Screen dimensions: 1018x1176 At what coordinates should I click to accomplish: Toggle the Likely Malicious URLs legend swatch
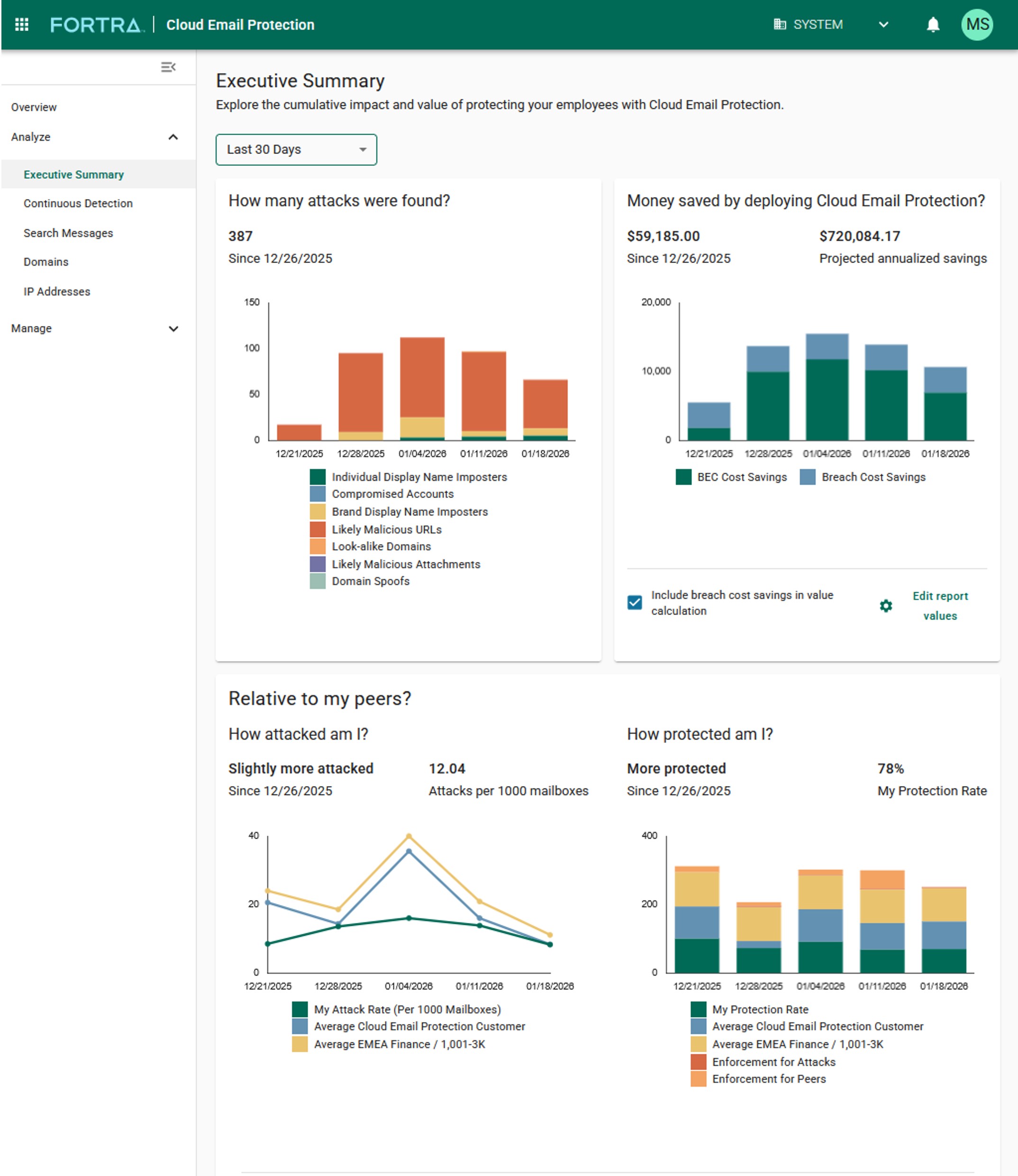point(318,529)
